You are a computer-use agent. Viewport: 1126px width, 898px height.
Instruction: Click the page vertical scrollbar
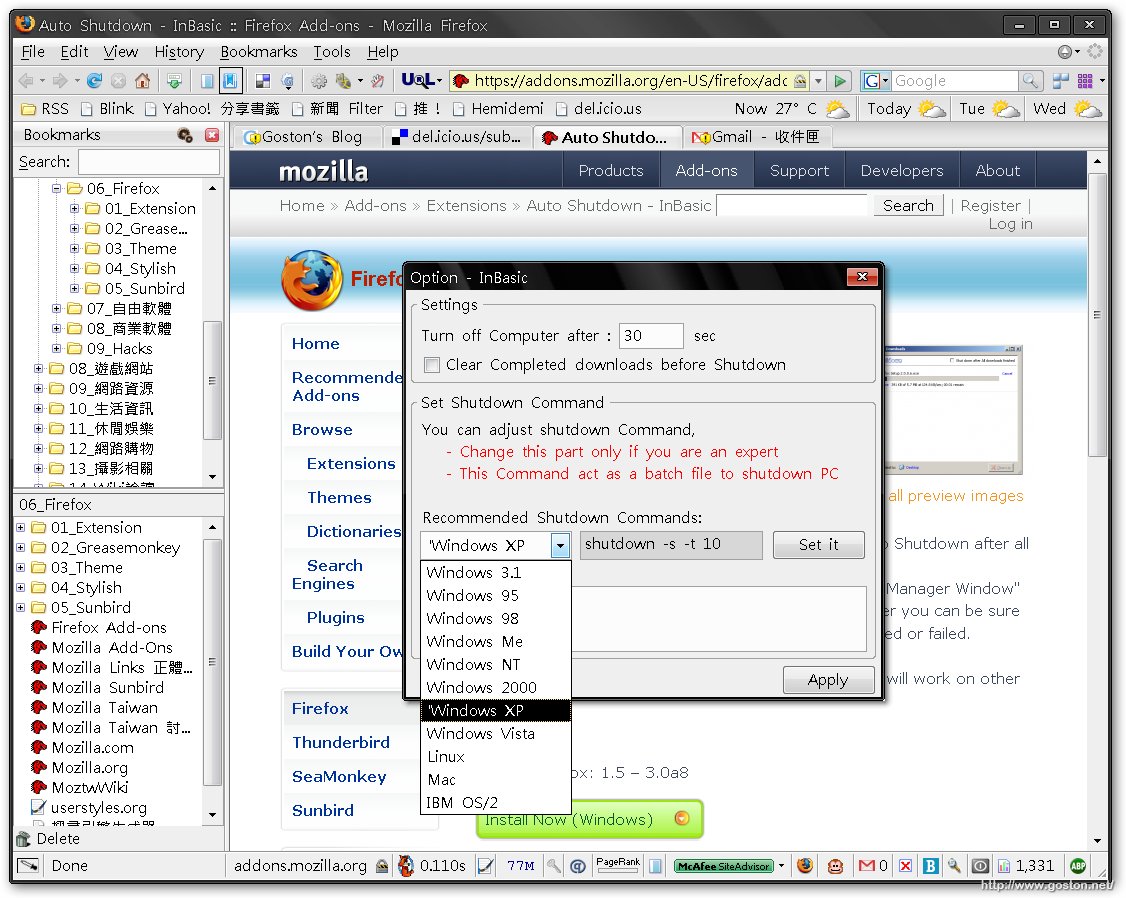pyautogui.click(x=1097, y=313)
